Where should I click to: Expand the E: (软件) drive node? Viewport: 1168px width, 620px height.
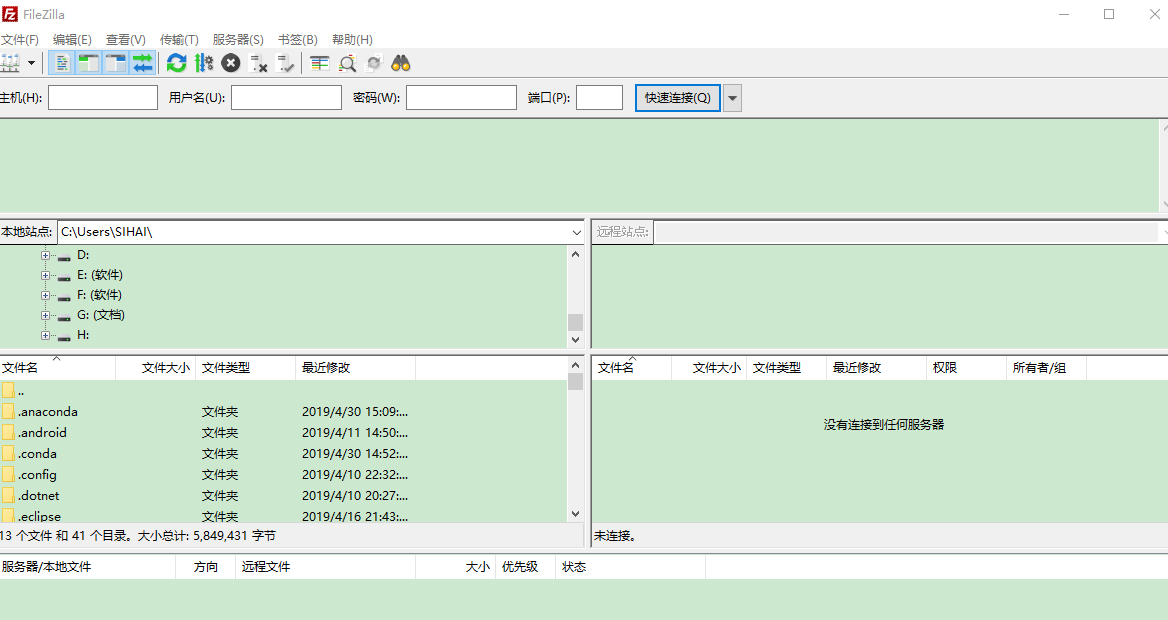(45, 275)
